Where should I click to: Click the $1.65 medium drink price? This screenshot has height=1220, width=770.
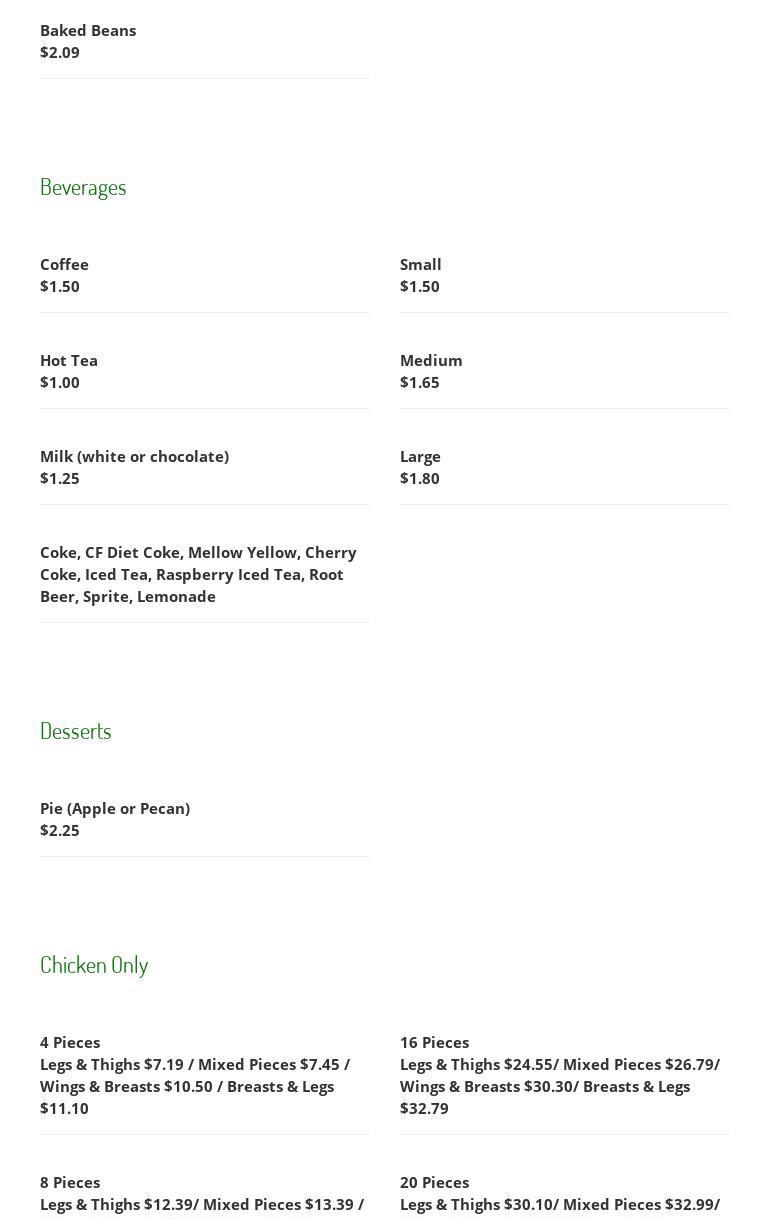click(x=420, y=383)
